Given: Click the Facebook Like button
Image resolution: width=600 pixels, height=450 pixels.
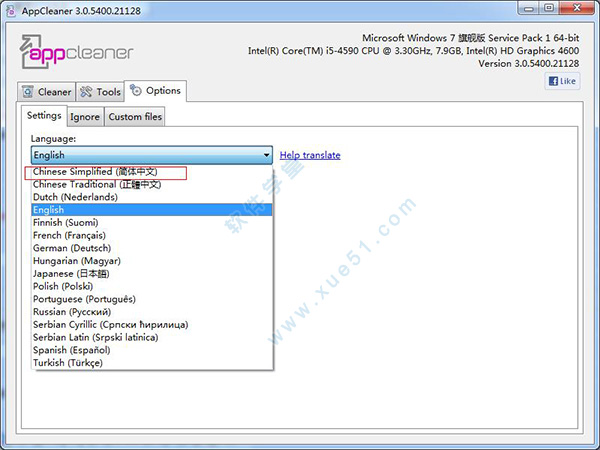Looking at the screenshot, I should click(x=562, y=82).
